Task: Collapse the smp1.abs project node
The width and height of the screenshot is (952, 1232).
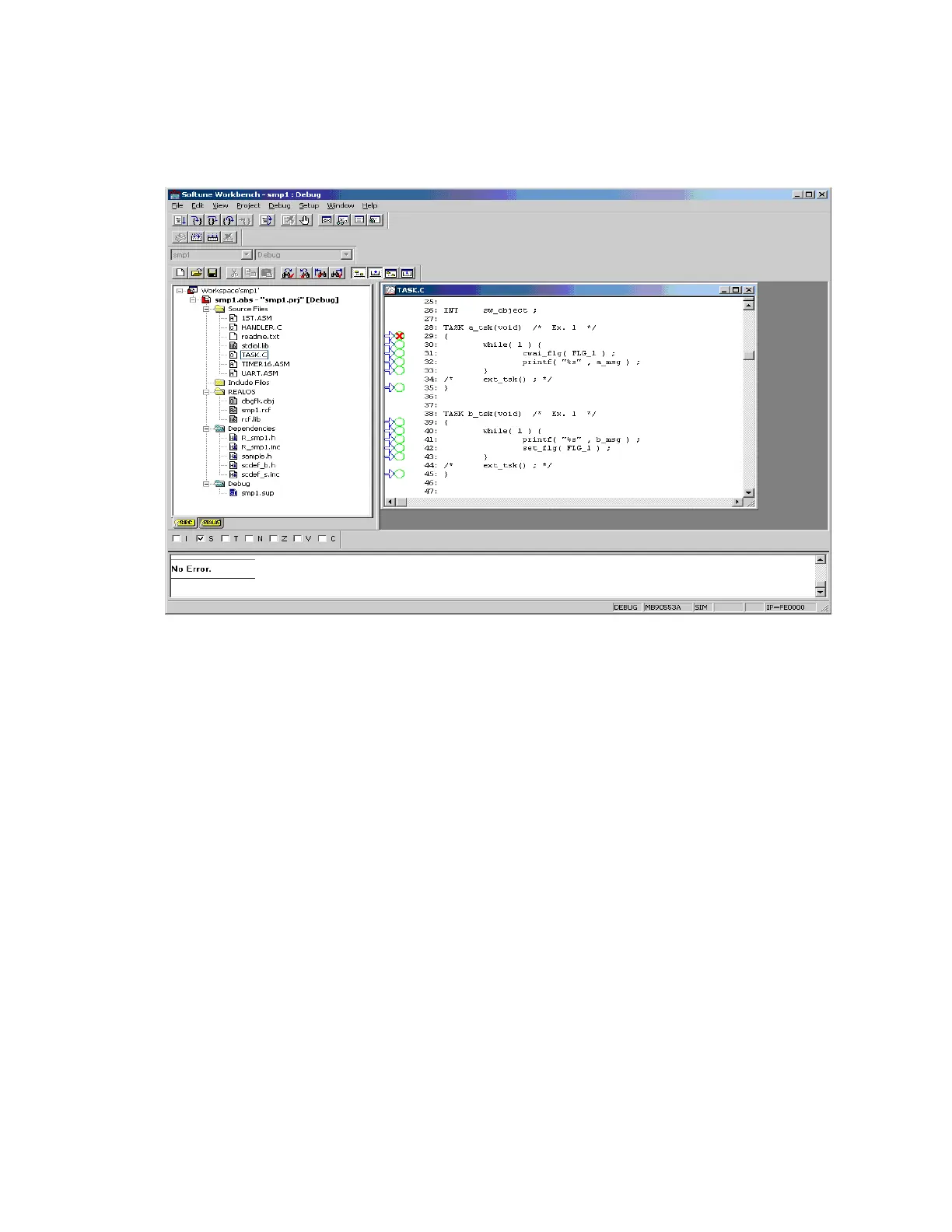Action: click(193, 299)
